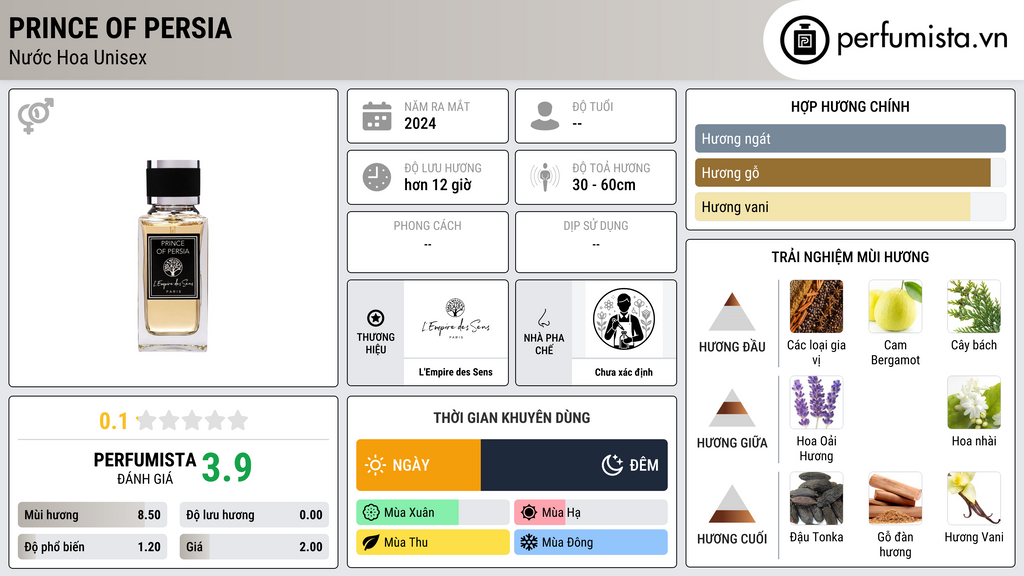Image resolution: width=1024 pixels, height=576 pixels.
Task: Click the perfumer illustration Chưa xác định
Action: [624, 319]
